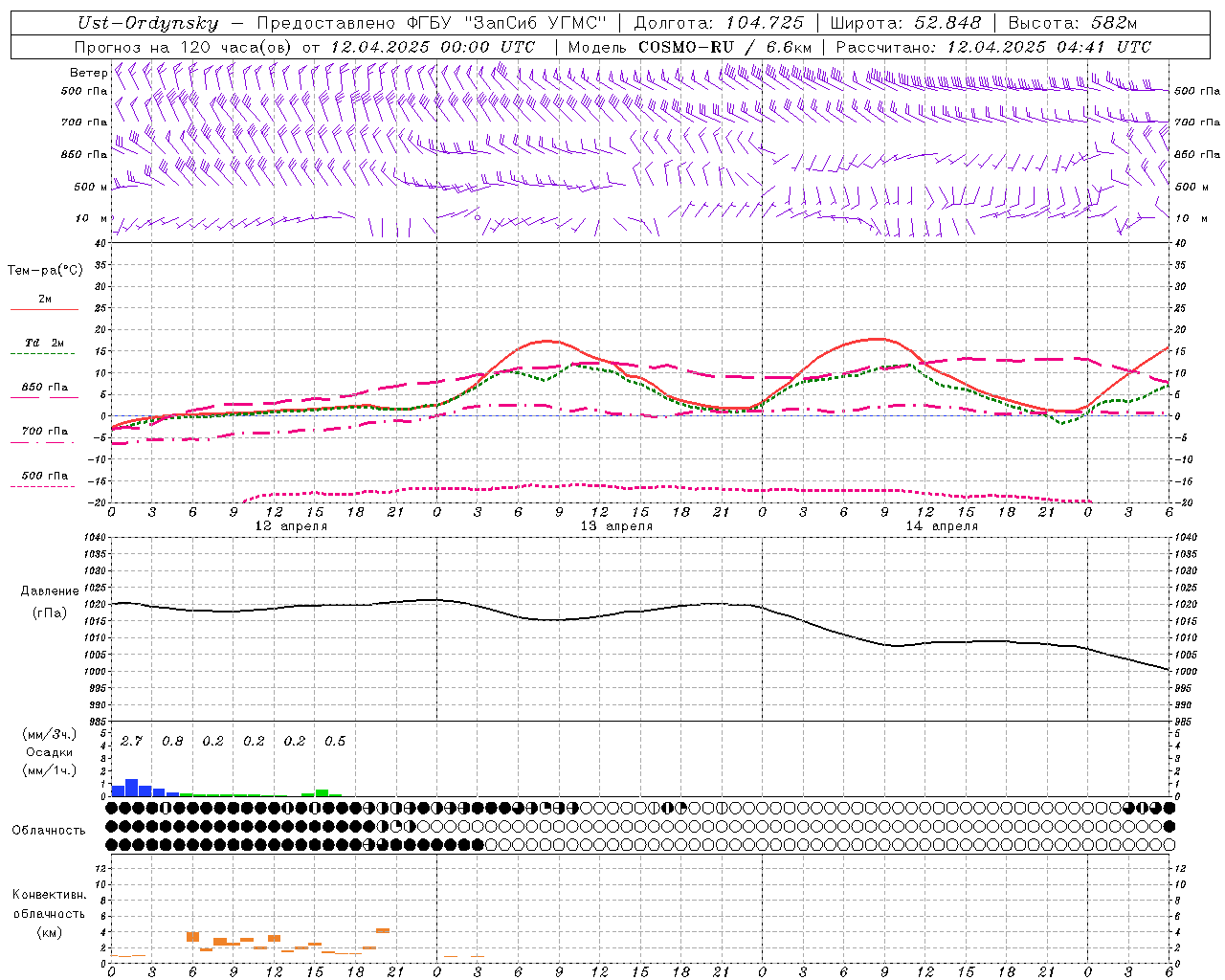Click the 13 апреля date label
Image resolution: width=1225 pixels, height=980 pixels.
point(616,526)
